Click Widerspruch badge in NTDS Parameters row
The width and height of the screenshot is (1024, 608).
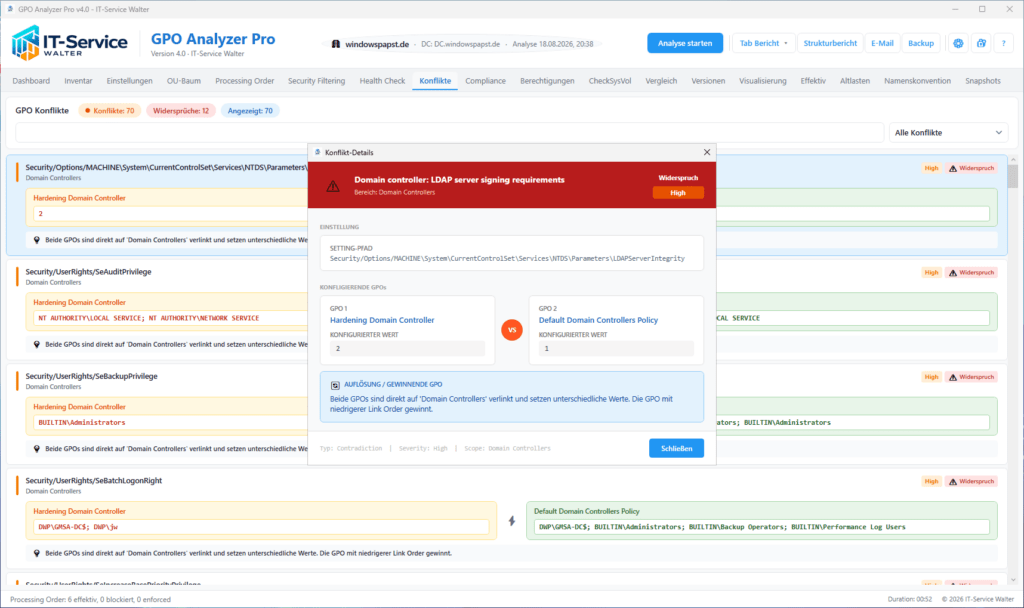(971, 168)
